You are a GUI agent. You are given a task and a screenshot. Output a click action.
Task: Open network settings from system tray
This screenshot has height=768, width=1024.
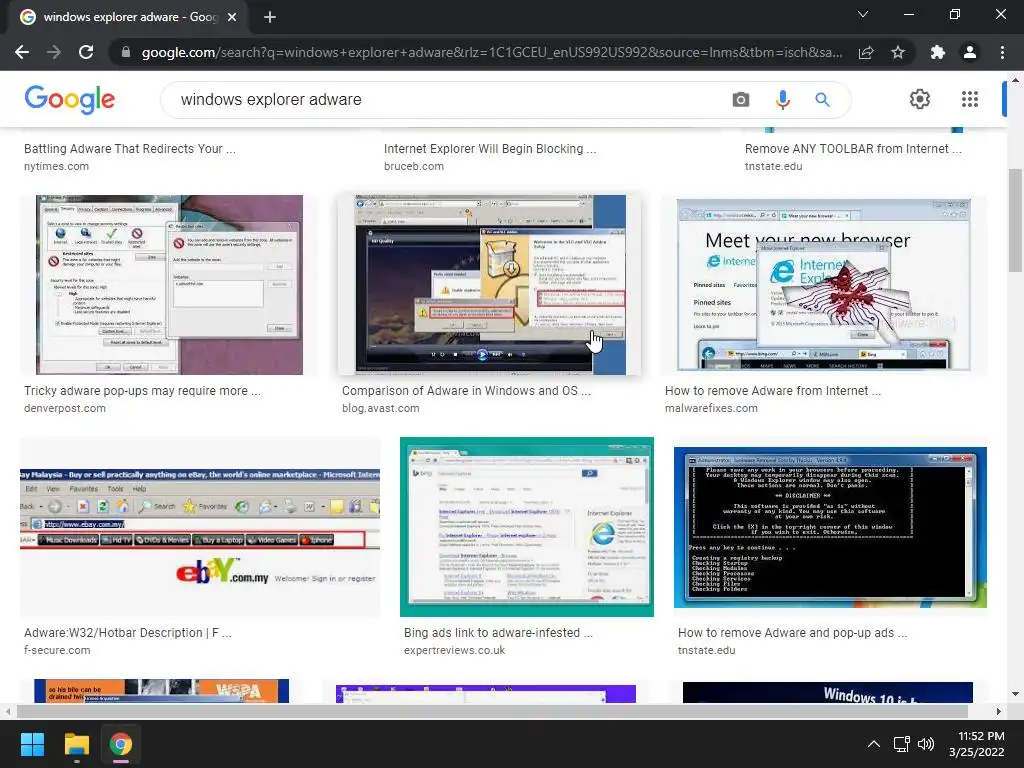902,744
